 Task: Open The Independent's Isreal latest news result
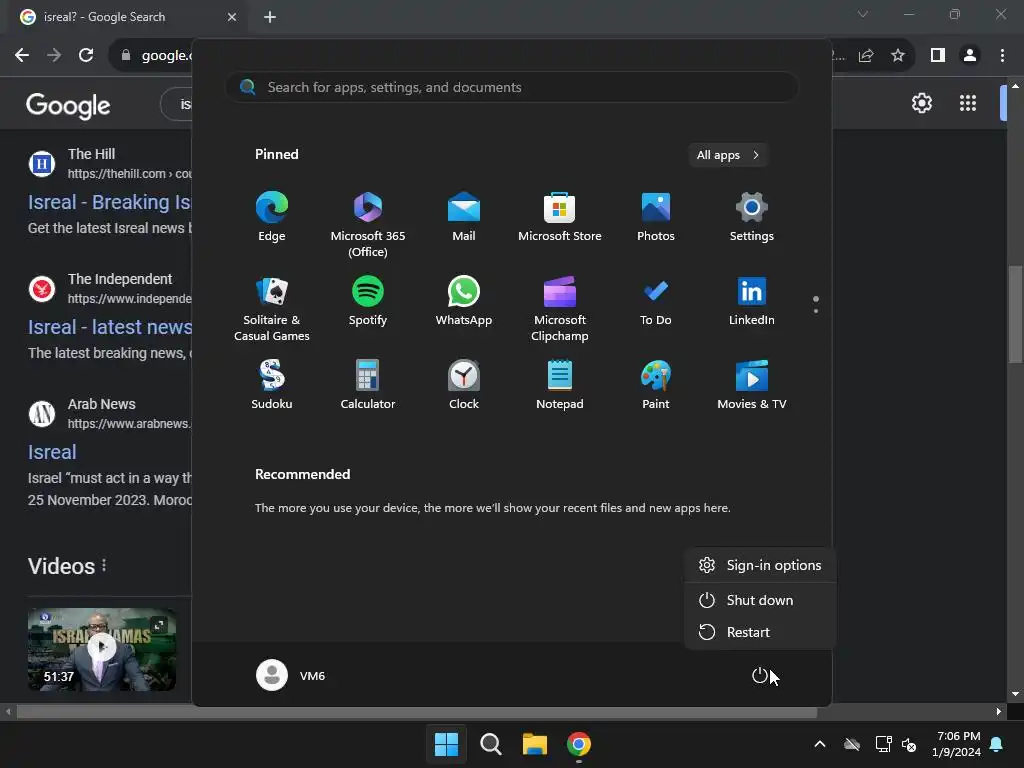pos(110,327)
